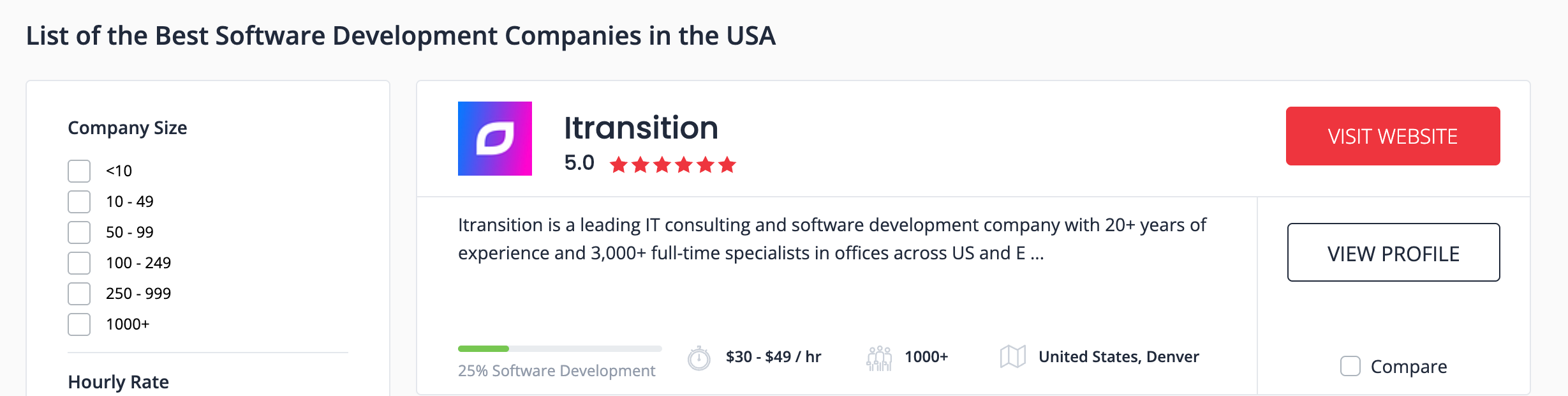Click the red star rating icons
Image resolution: width=1568 pixels, height=396 pixels.
[672, 165]
